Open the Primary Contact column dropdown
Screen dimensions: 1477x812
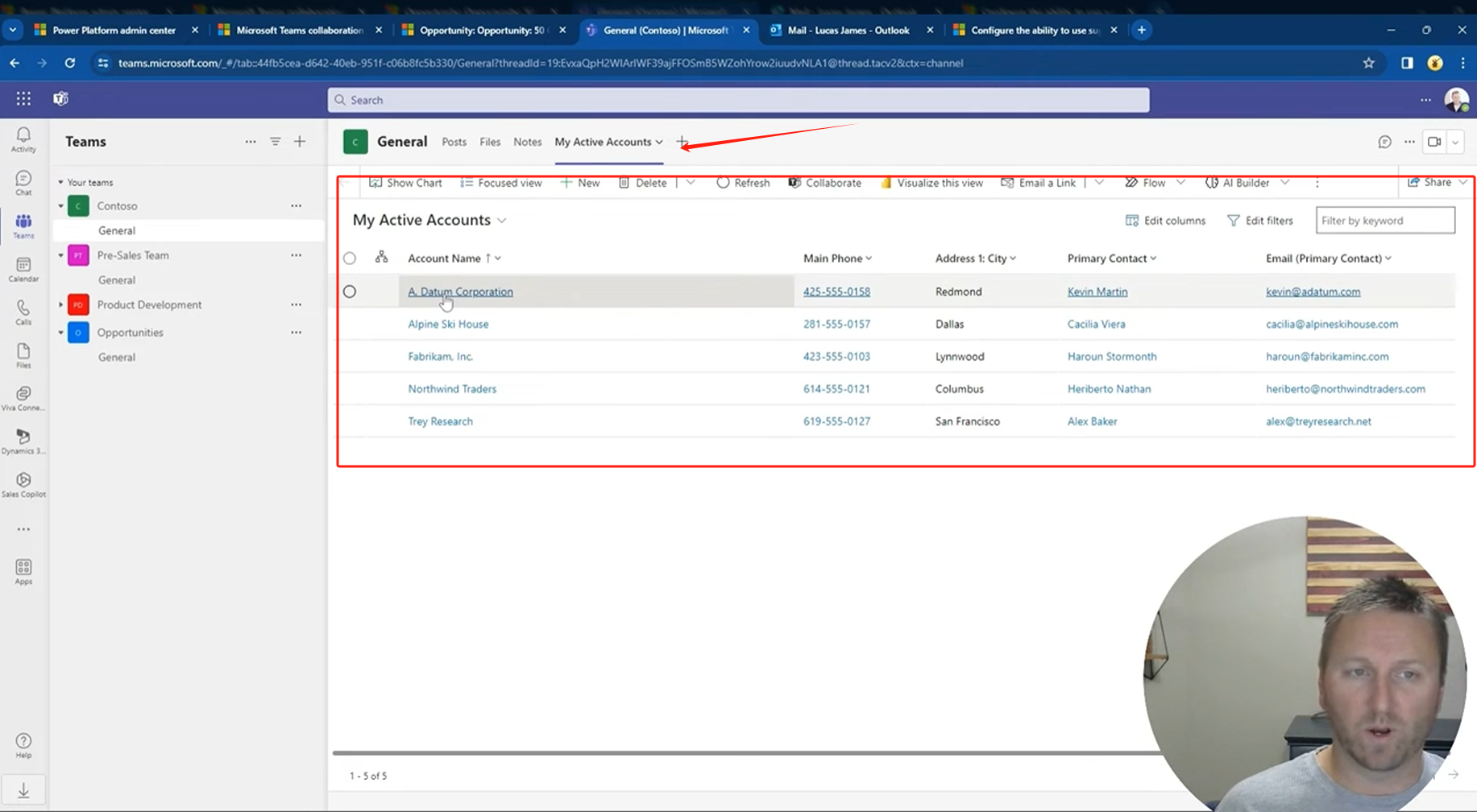click(1153, 259)
